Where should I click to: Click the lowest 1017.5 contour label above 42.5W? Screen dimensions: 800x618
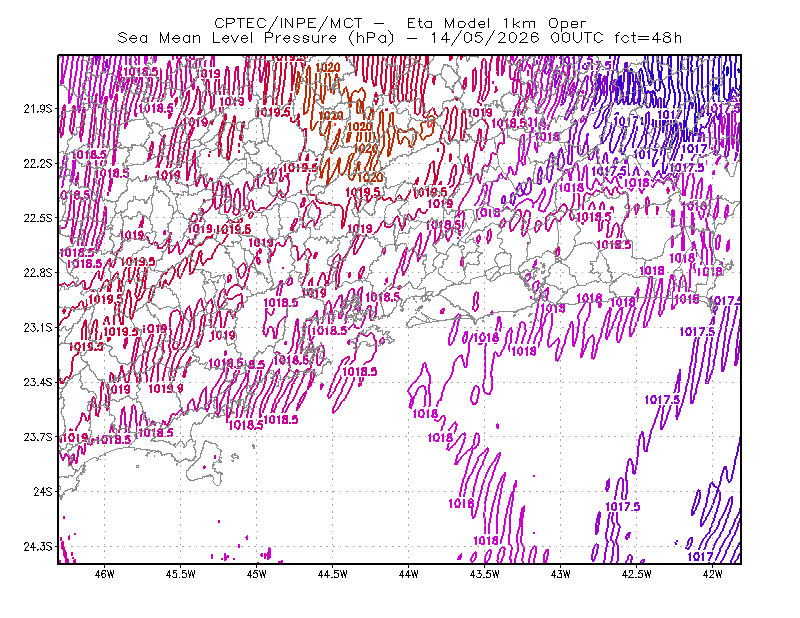point(622,507)
